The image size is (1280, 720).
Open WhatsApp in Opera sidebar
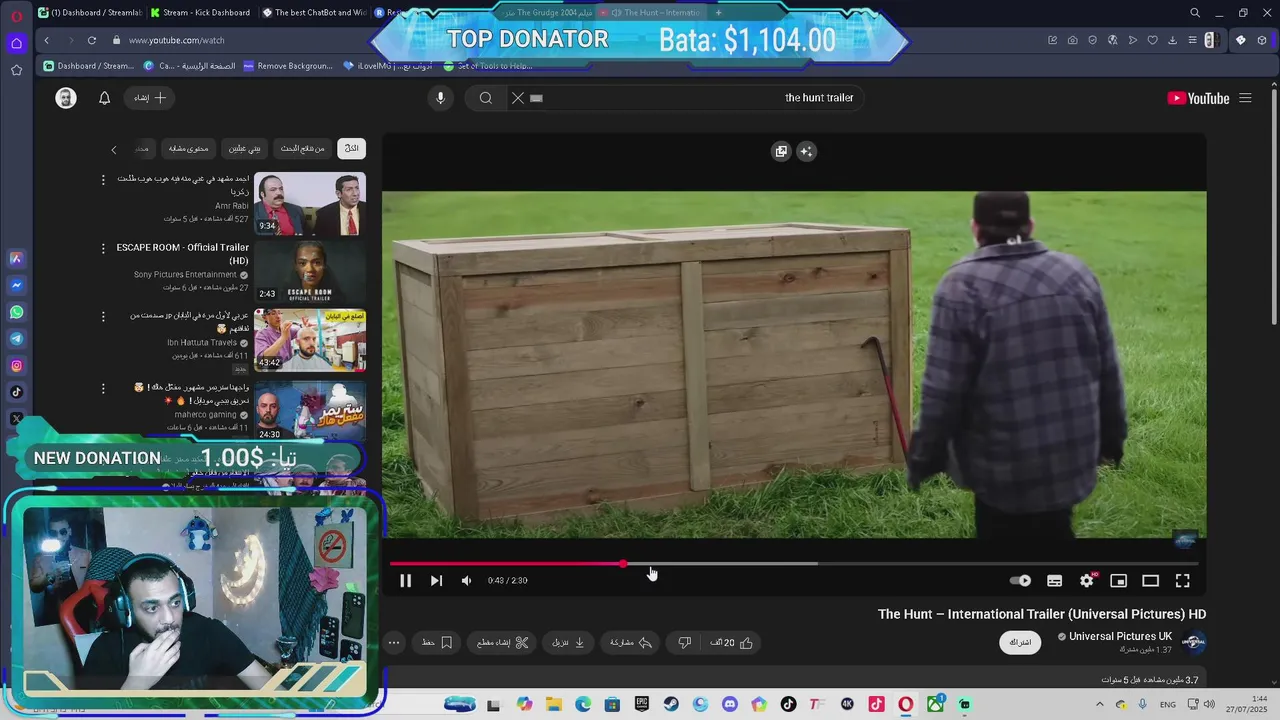pyautogui.click(x=16, y=312)
